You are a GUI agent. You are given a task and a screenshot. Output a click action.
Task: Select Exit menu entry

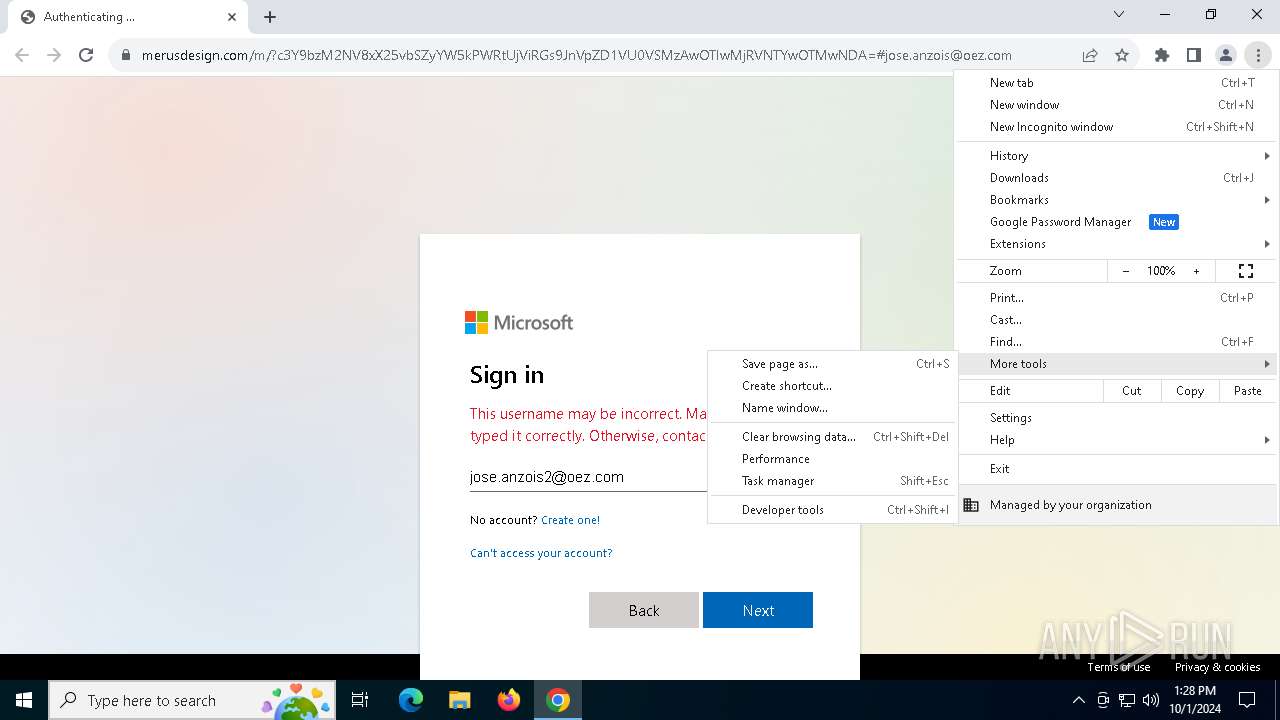(x=1117, y=469)
